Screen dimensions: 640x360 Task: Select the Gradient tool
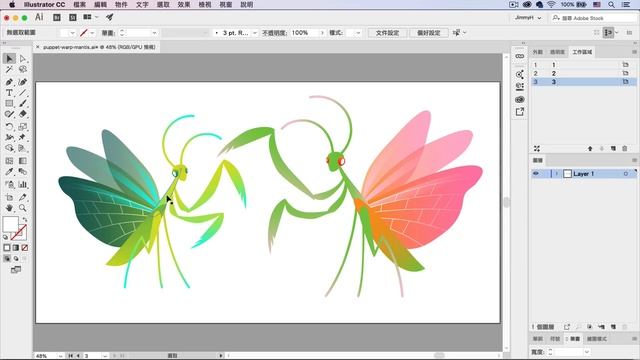click(x=23, y=161)
